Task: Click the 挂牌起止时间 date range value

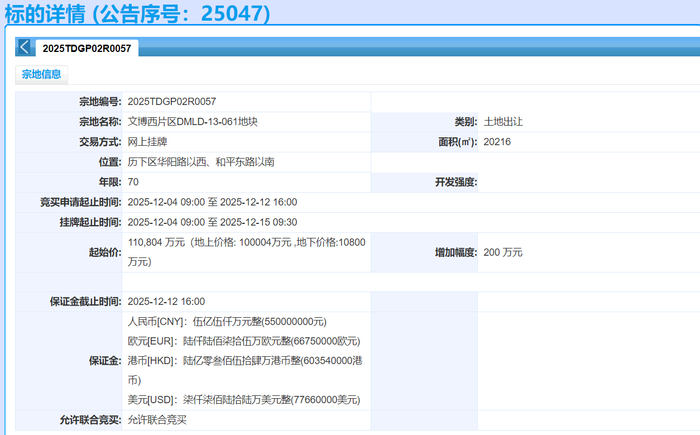Action: (x=212, y=222)
